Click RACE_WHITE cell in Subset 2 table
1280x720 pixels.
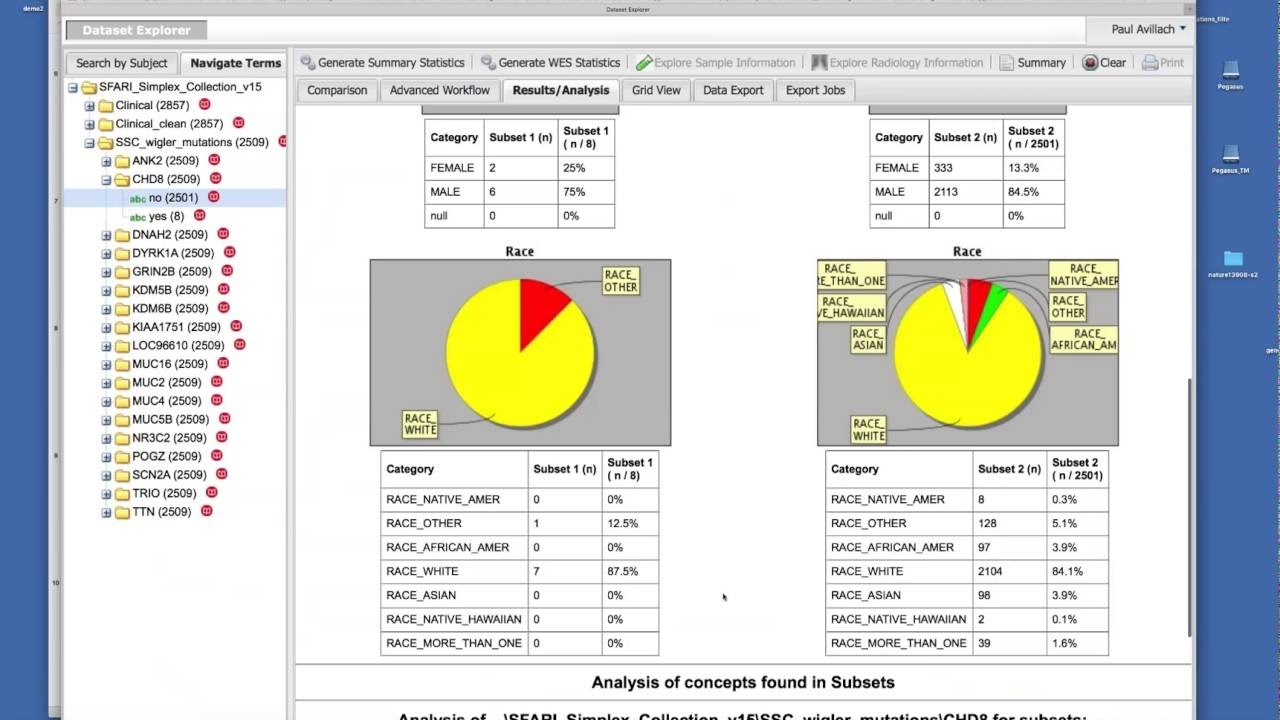point(899,571)
